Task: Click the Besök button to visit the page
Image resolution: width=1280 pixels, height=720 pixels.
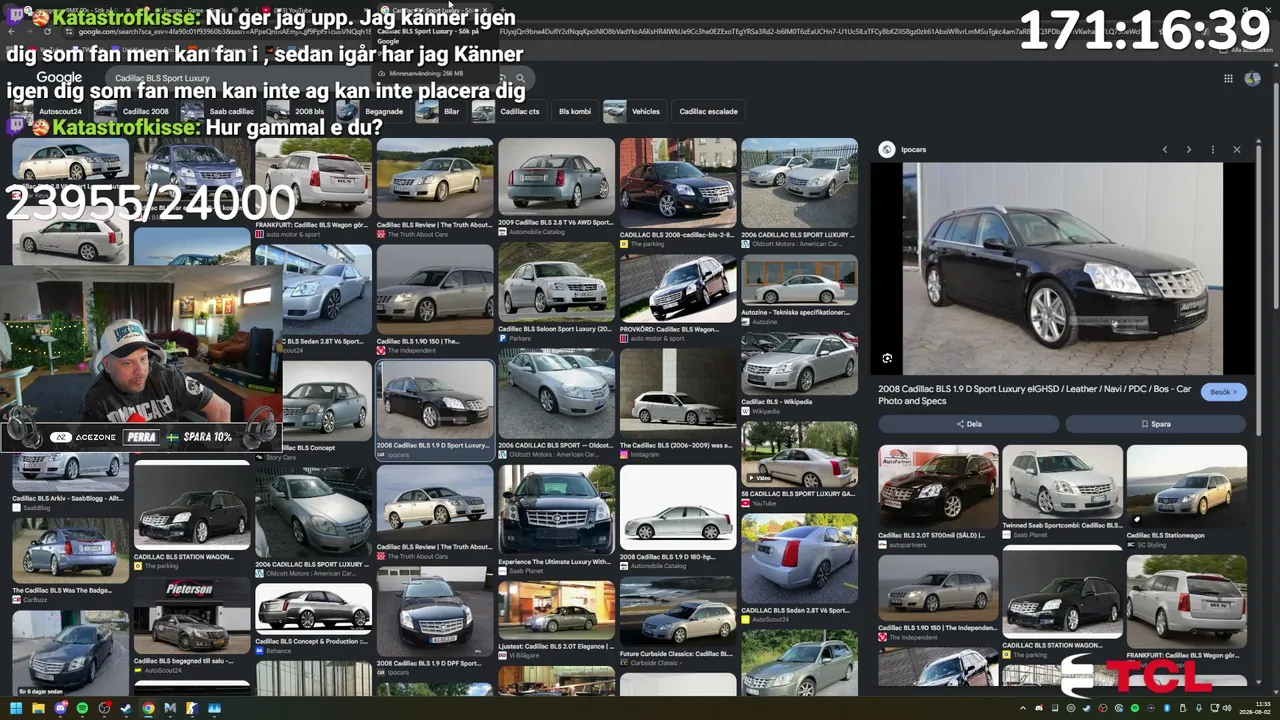Action: pyautogui.click(x=1223, y=392)
